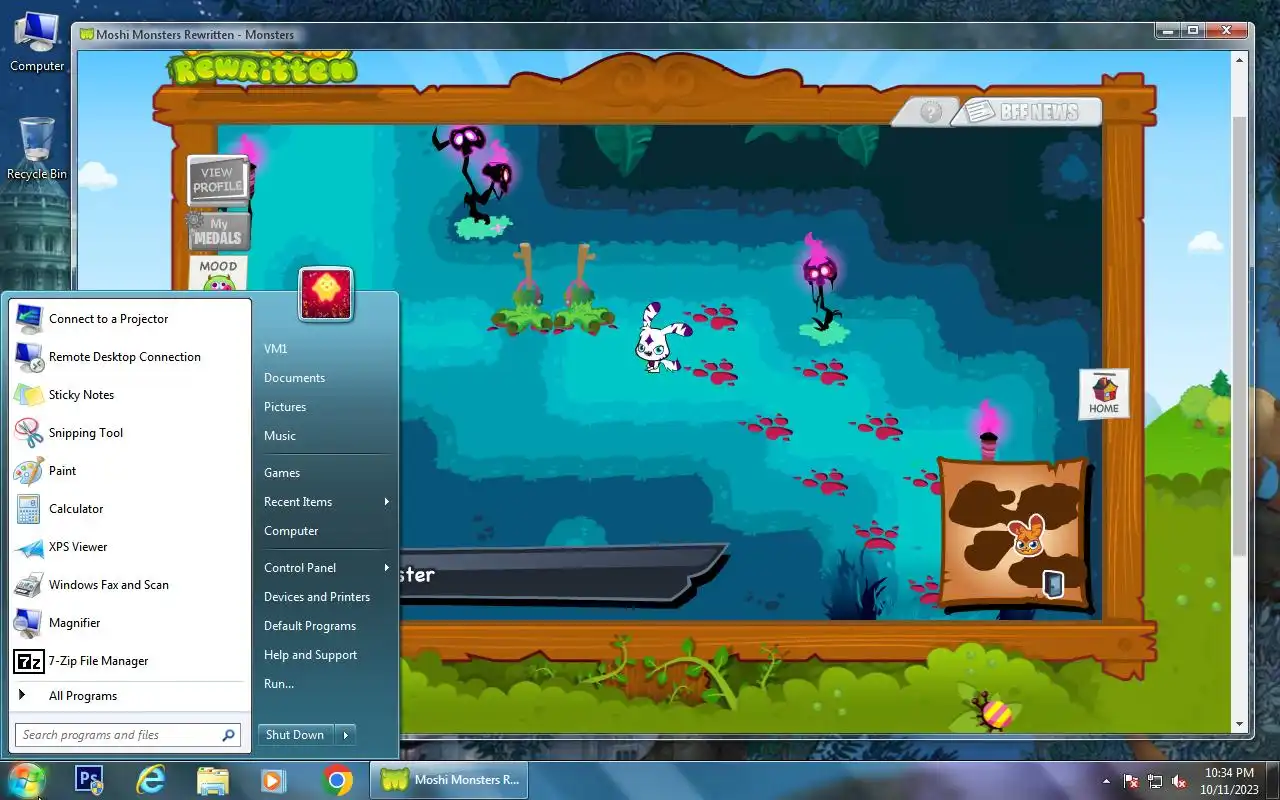The image size is (1280, 800).
Task: Open Windows Media Player taskbar icon
Action: coord(274,780)
